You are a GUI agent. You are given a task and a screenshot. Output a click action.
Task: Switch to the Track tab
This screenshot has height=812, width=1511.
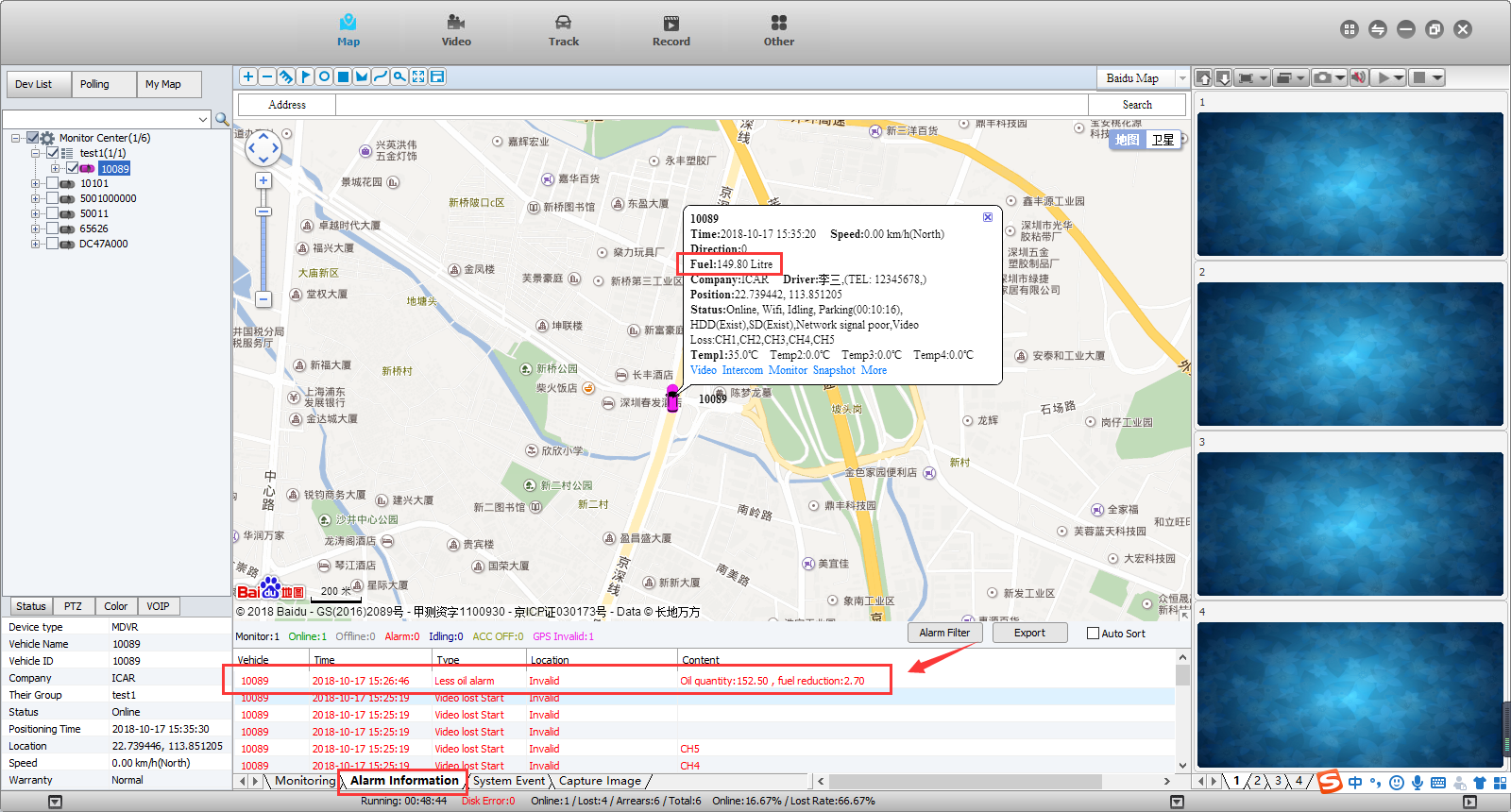pyautogui.click(x=563, y=30)
